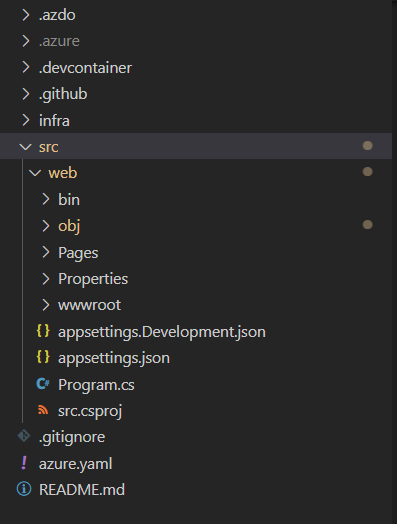Expand the .github folder chevron
The width and height of the screenshot is (397, 524).
26,94
